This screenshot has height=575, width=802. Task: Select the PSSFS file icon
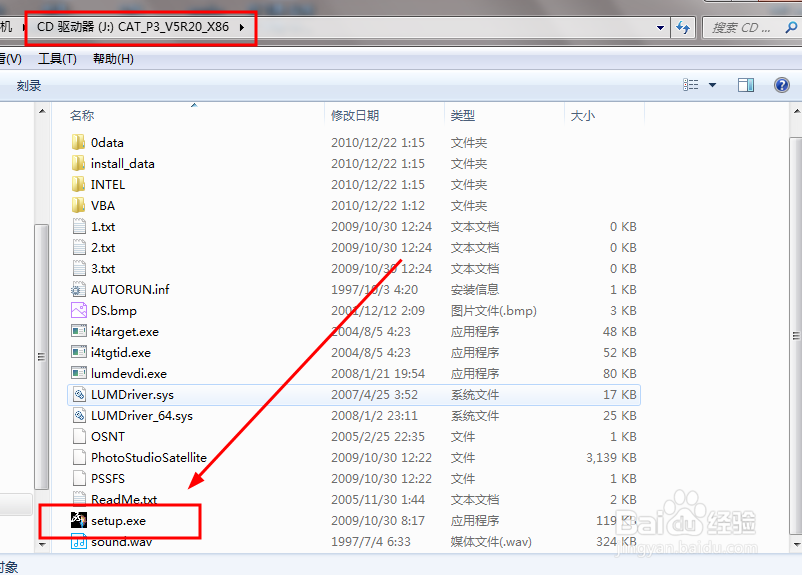pos(79,478)
